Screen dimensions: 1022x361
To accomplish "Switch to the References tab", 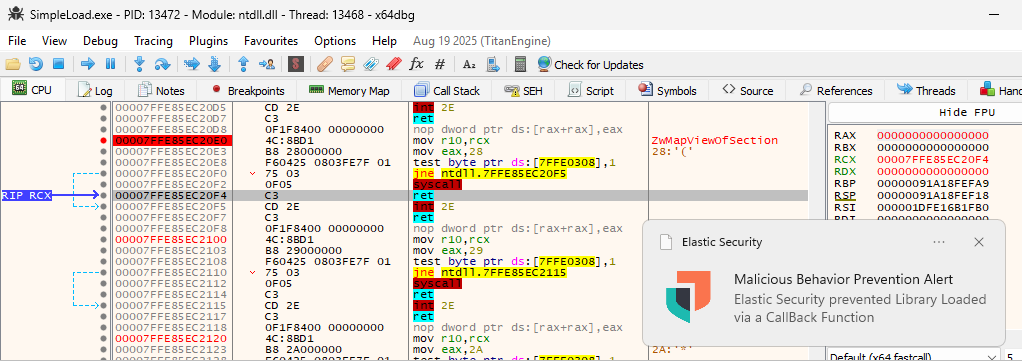I will pyautogui.click(x=836, y=91).
